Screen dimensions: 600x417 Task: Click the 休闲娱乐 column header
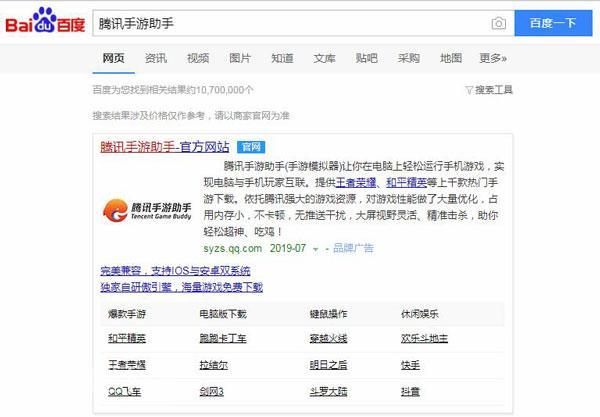click(419, 314)
